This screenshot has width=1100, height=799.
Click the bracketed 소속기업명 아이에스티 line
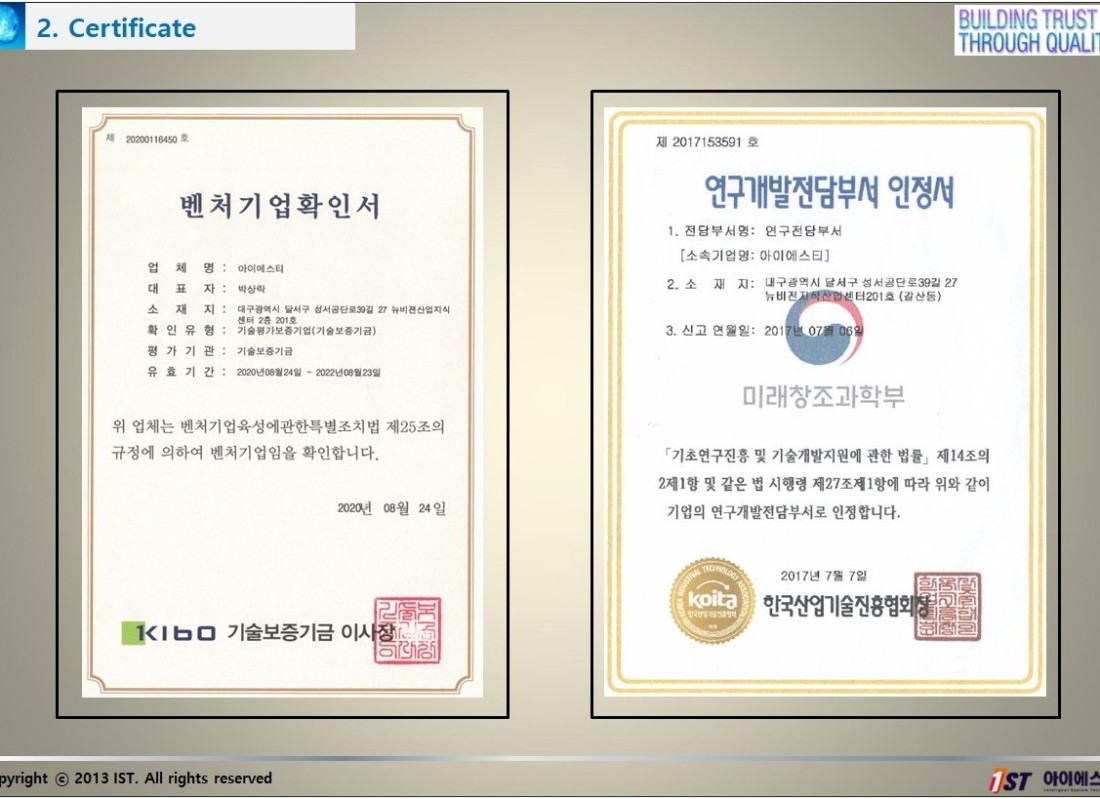pyautogui.click(x=754, y=255)
